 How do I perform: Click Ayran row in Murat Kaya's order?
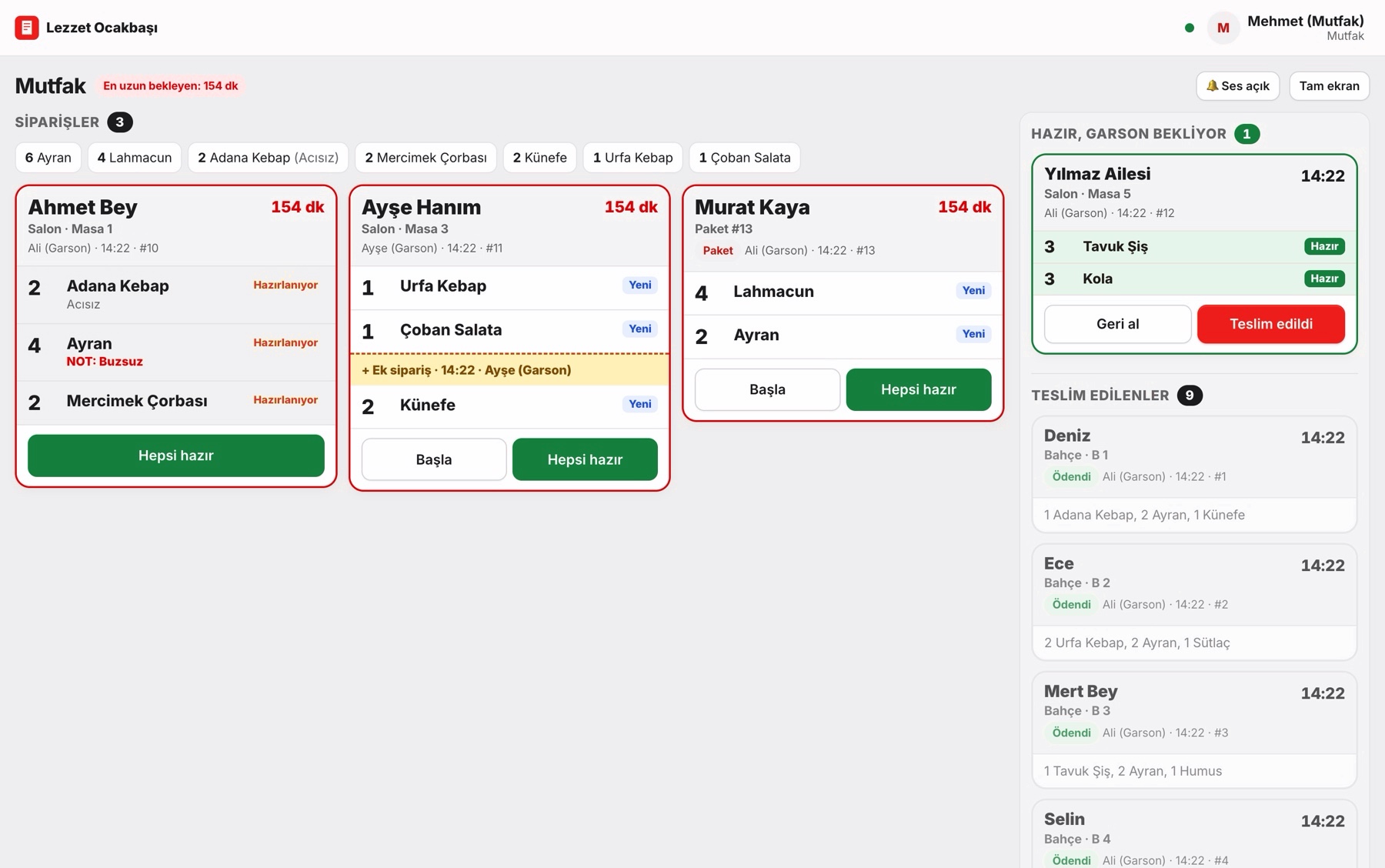[843, 336]
